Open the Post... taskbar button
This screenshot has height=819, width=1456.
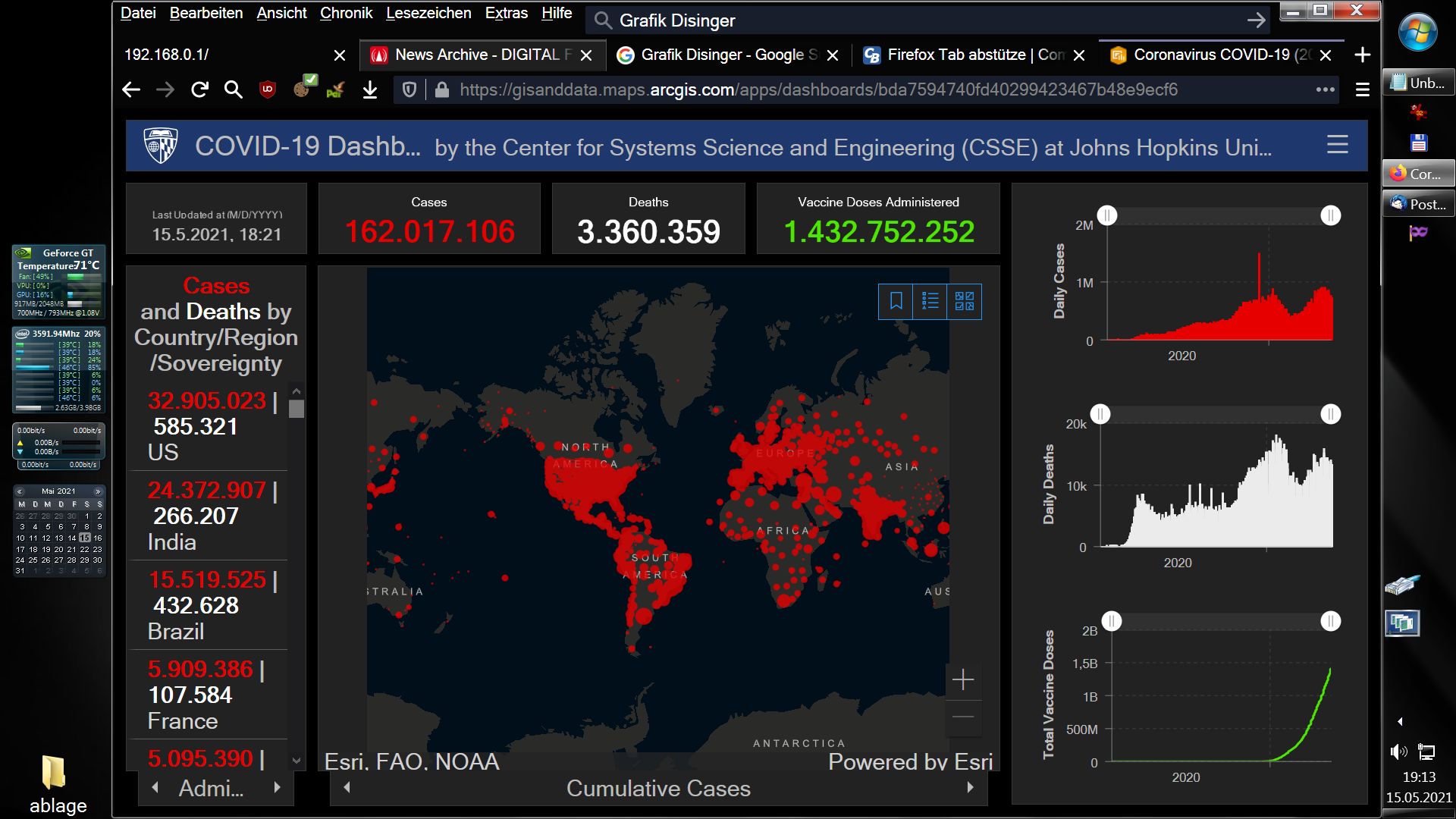click(1418, 204)
